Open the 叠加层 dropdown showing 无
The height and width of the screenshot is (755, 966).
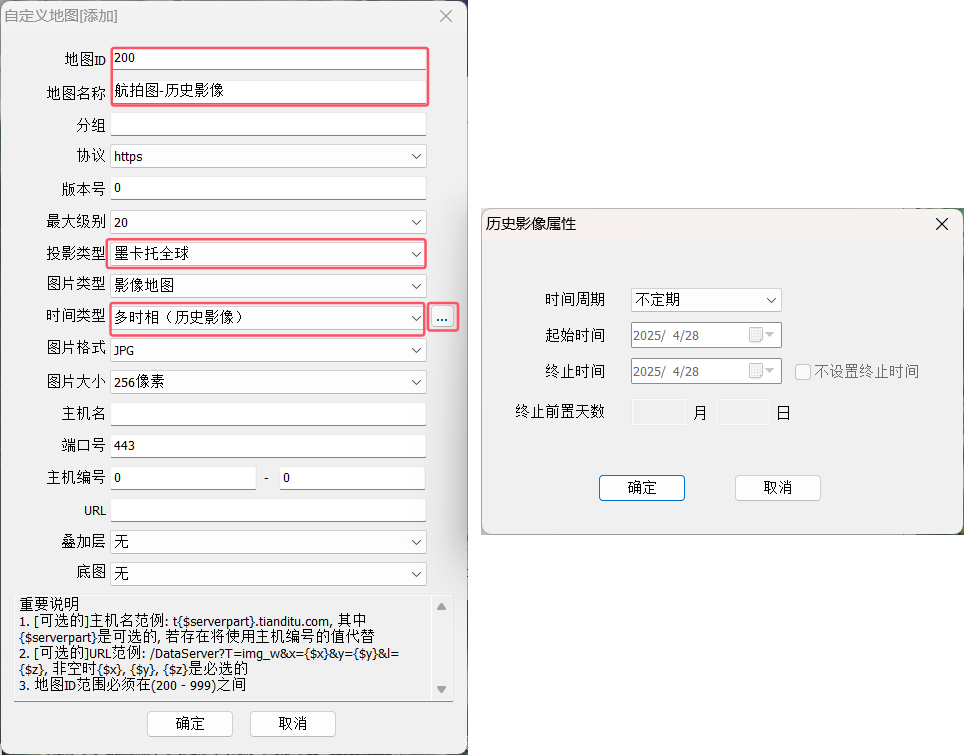coord(268,542)
